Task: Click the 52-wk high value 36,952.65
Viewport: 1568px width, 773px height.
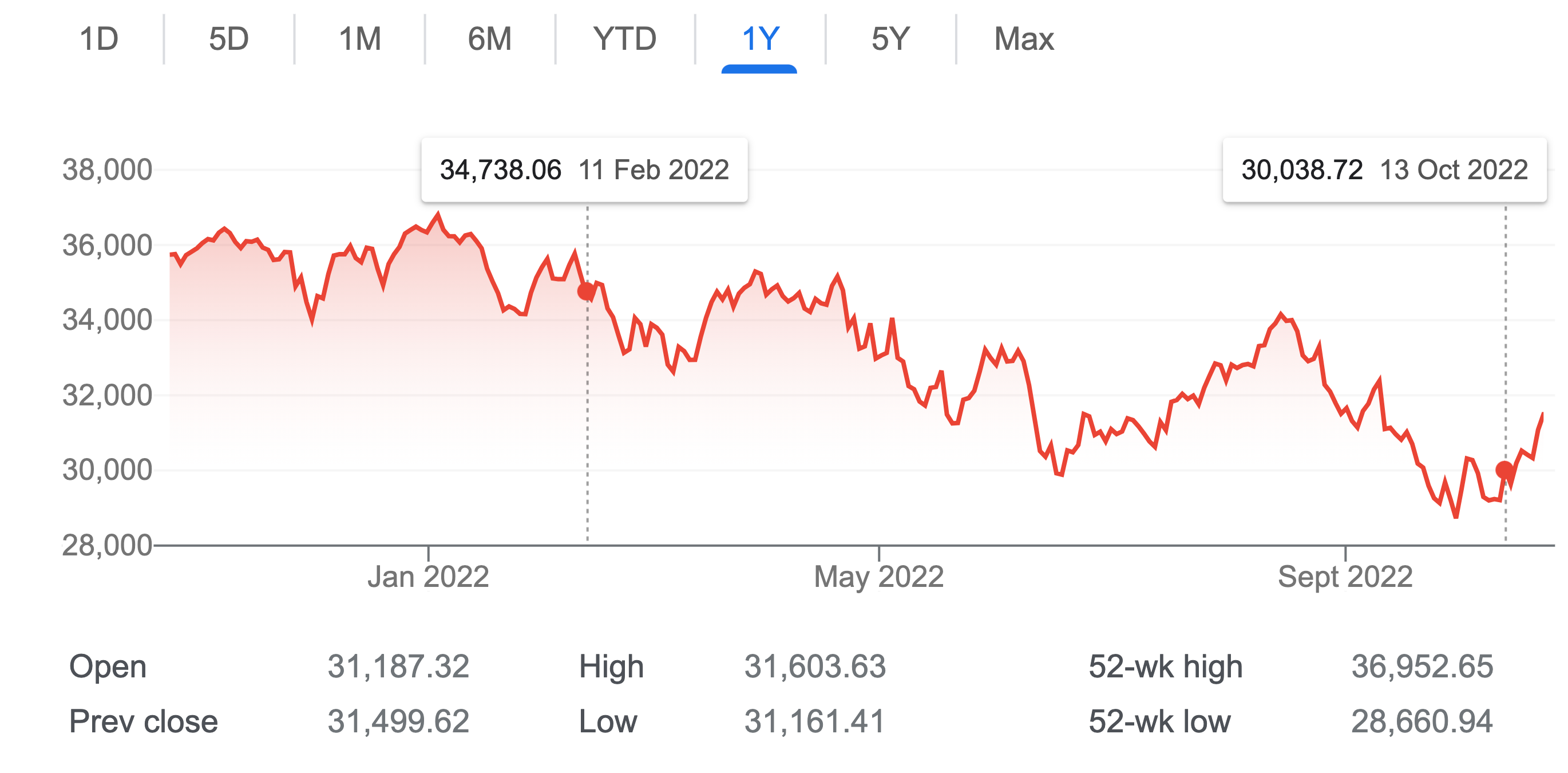Action: coord(1422,666)
